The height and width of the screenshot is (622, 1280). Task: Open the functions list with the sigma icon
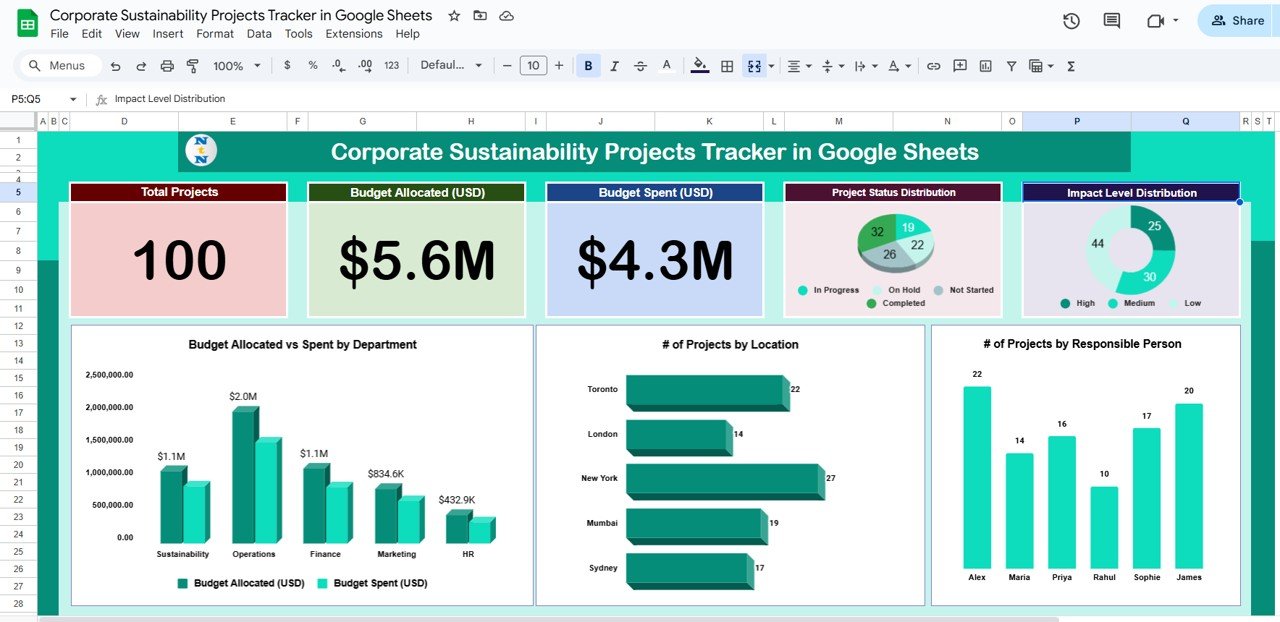click(x=1071, y=65)
